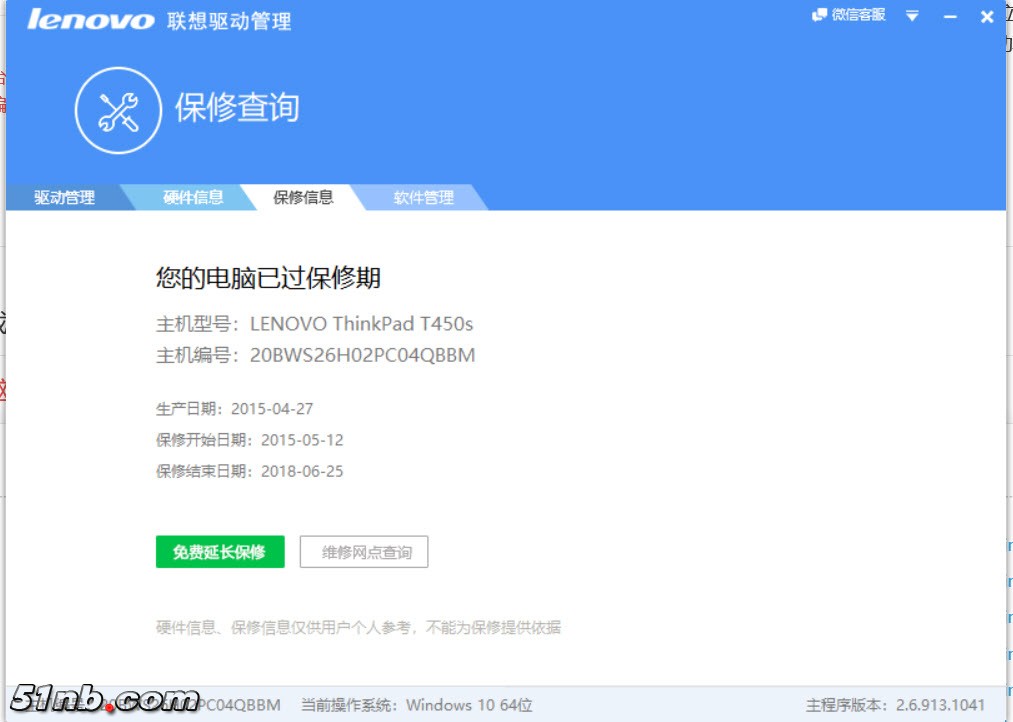This screenshot has height=722, width=1013.
Task: Click the 保修查询 page heading
Action: 236,107
